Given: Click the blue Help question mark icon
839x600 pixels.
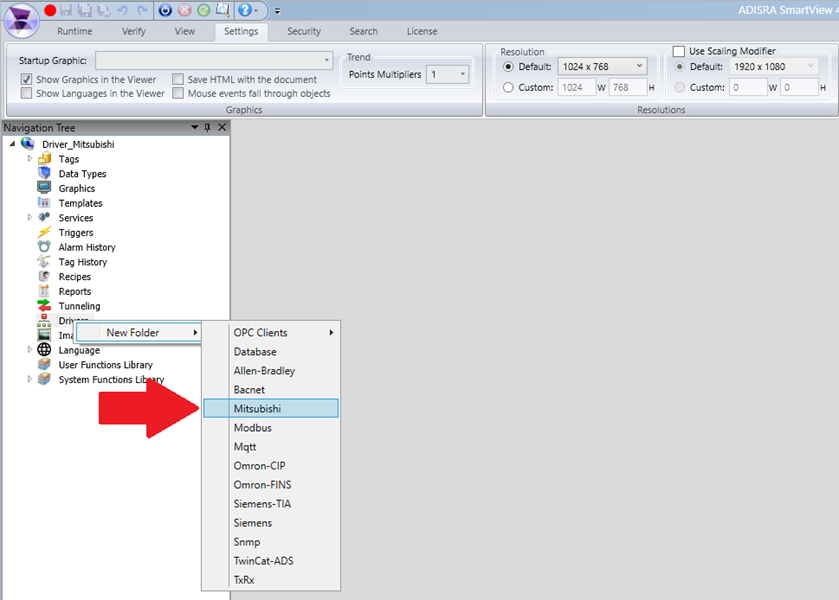Looking at the screenshot, I should coord(245,10).
